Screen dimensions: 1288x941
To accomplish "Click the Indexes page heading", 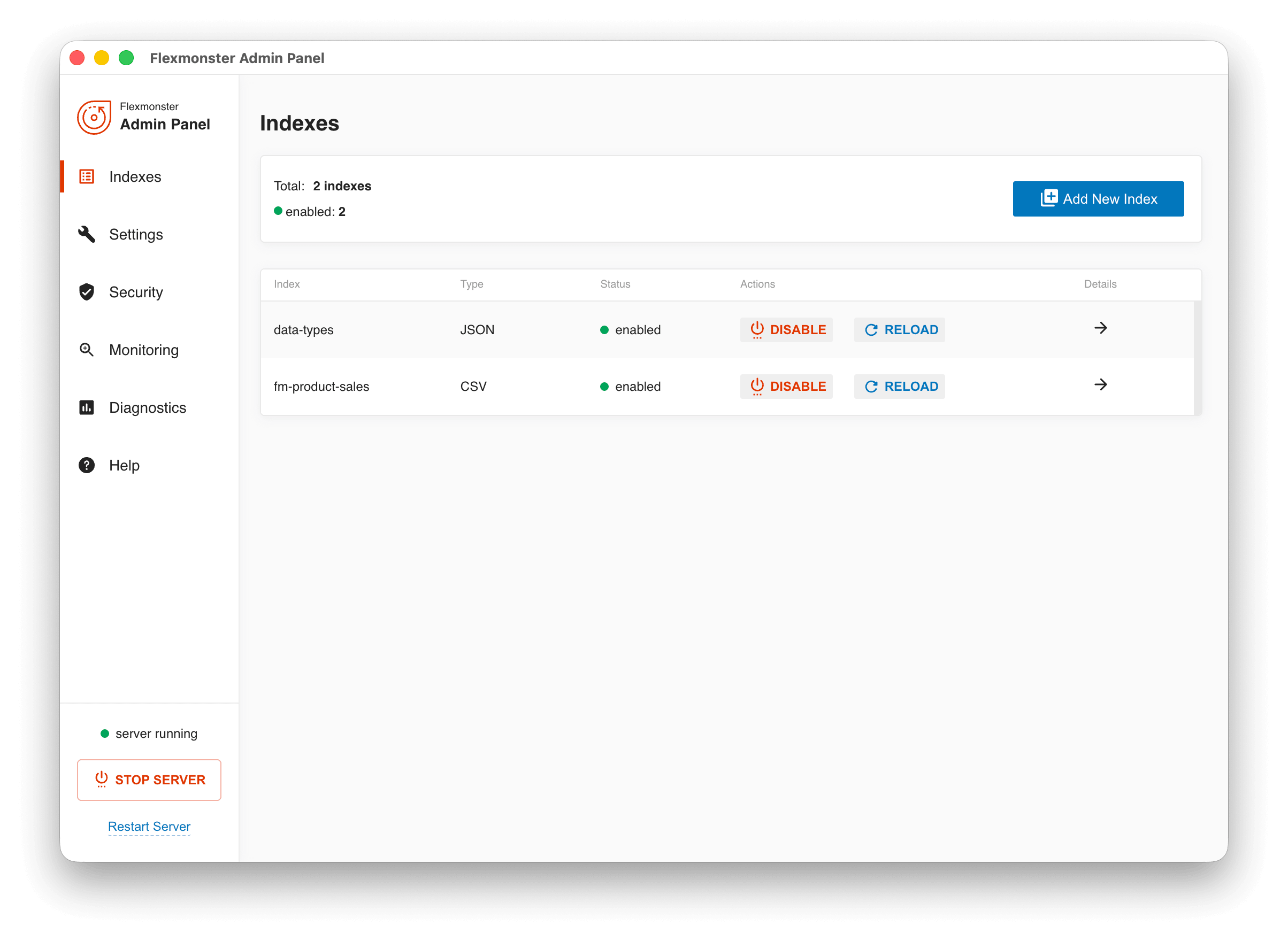I will 299,123.
